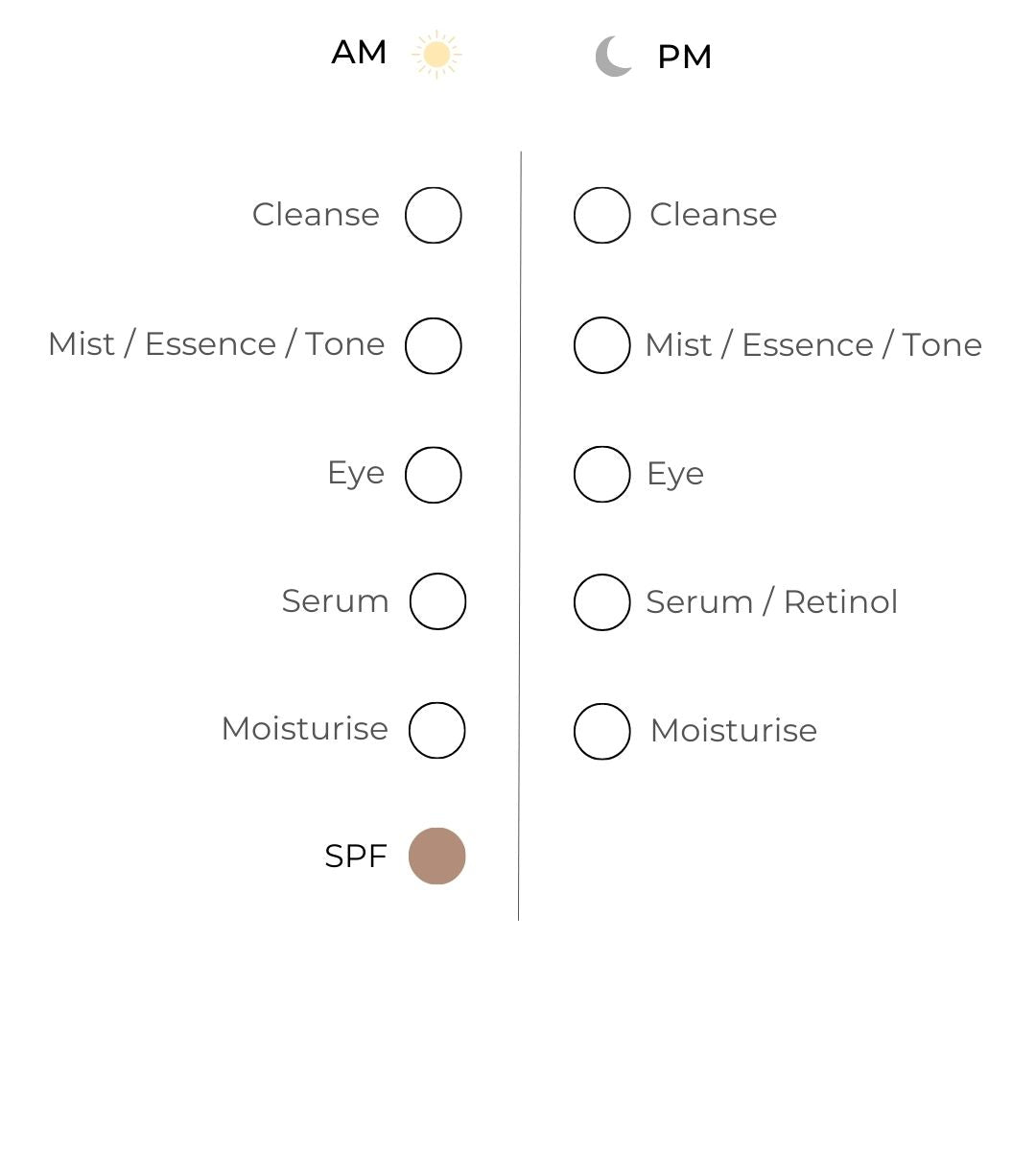Tick the AM Mist / Essence / Tone circle
Screen dimensions: 1036x1151
tap(434, 345)
